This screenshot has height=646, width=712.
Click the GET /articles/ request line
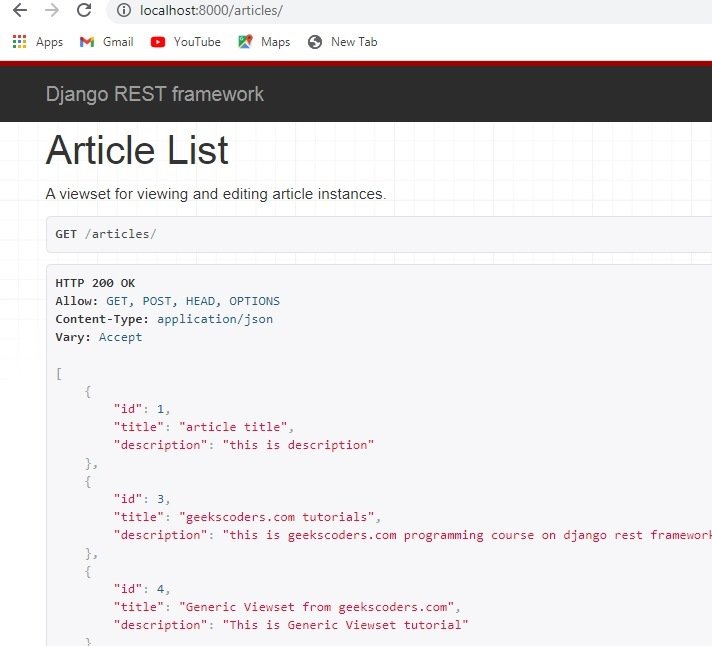106,234
